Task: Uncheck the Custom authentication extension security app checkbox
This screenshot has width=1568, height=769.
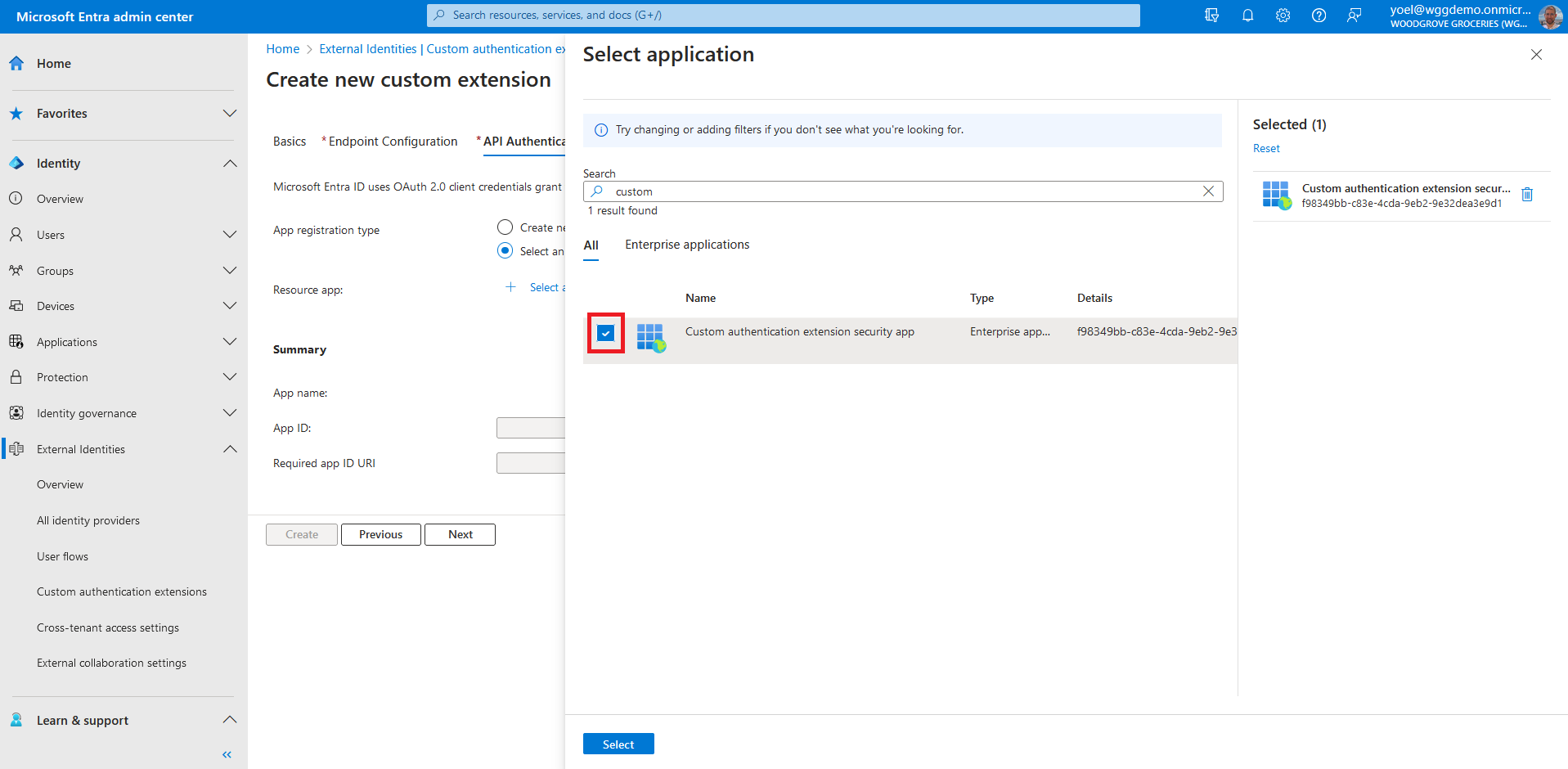Action: pos(605,333)
